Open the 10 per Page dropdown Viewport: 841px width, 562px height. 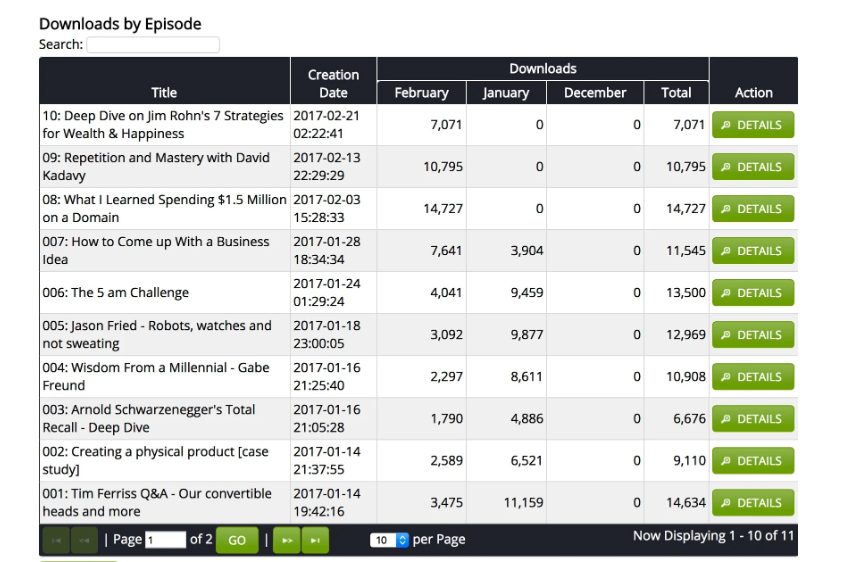pos(389,540)
